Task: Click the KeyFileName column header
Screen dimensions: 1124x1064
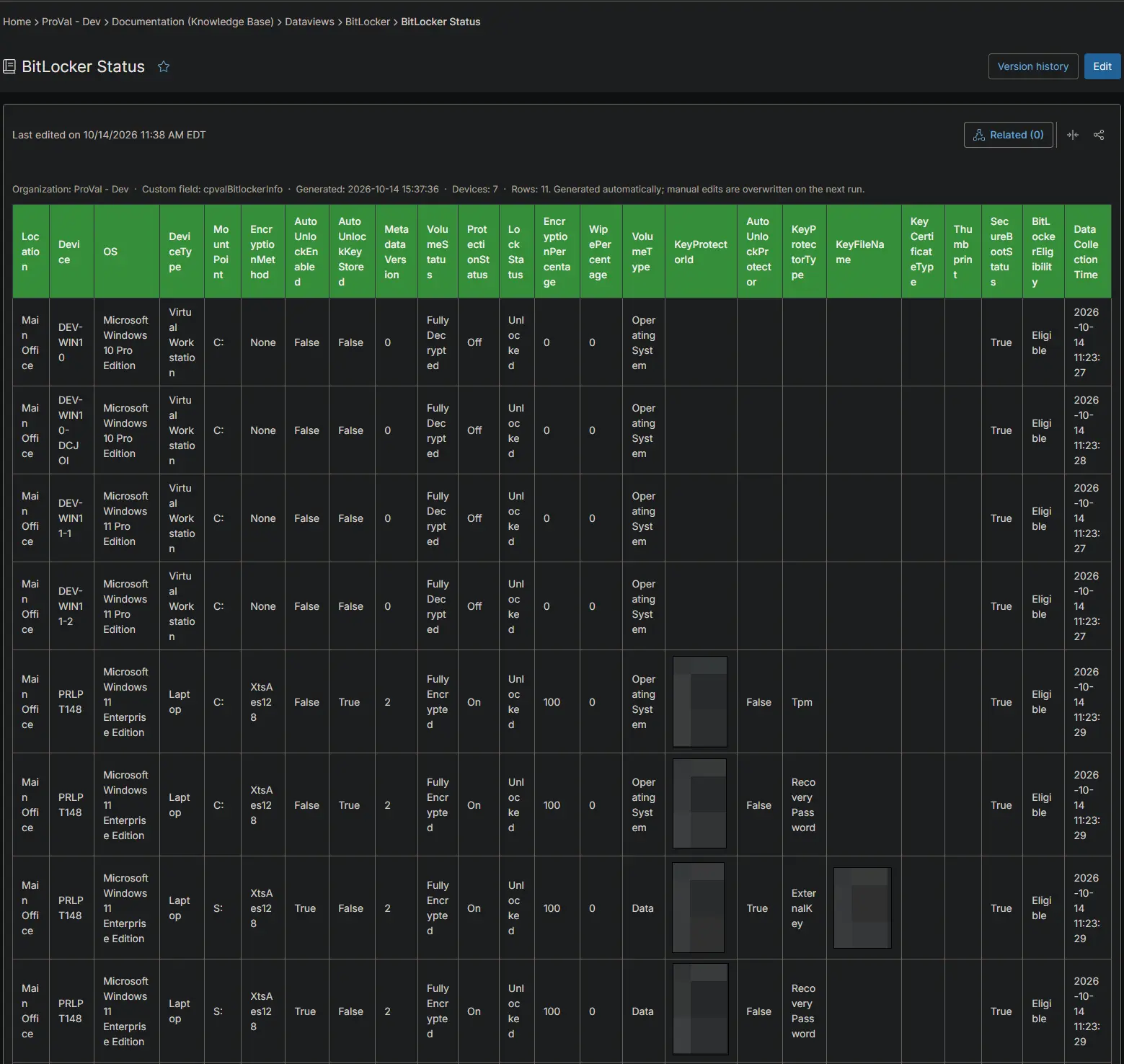Action: tap(864, 252)
